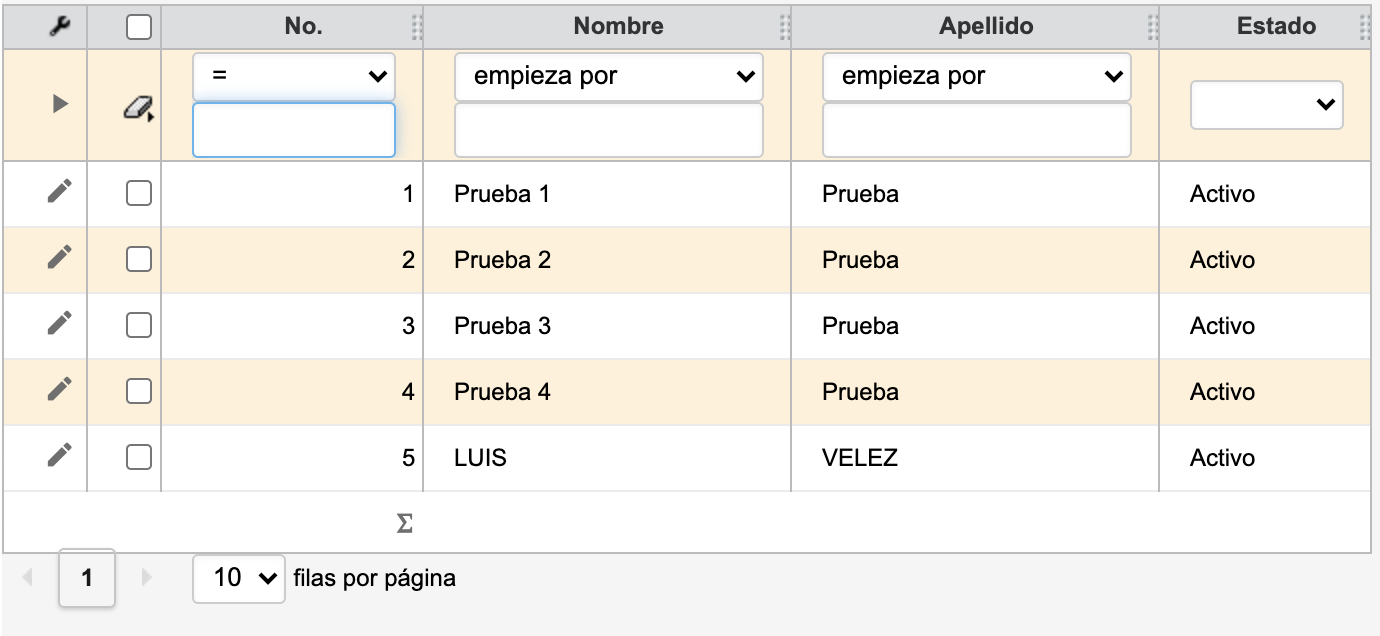Toggle the select-all checkbox in header
The height and width of the screenshot is (636, 1380).
(139, 28)
